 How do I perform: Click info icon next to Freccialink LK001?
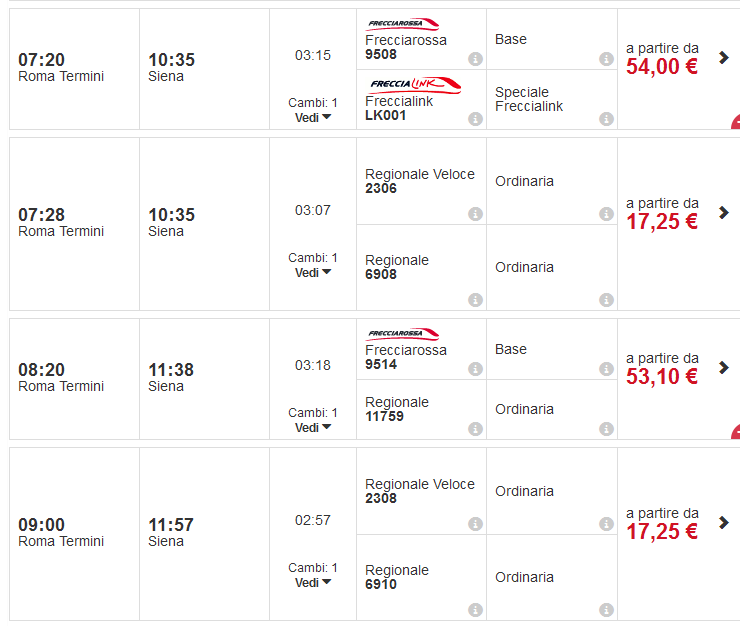(475, 119)
